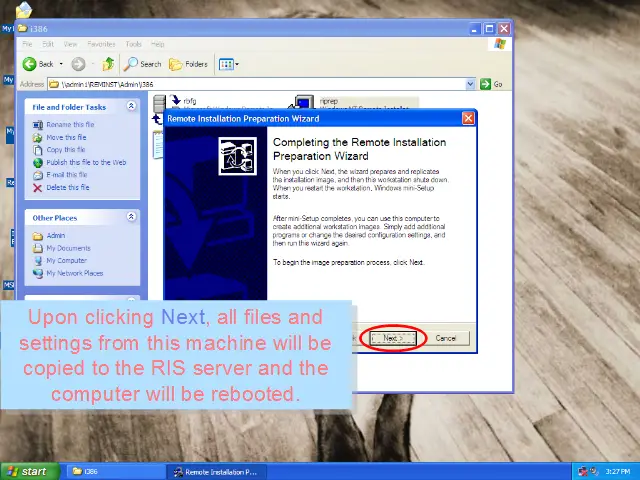The width and height of the screenshot is (640, 480).
Task: Click the Forward arrow in Explorer toolbar
Action: 78,64
